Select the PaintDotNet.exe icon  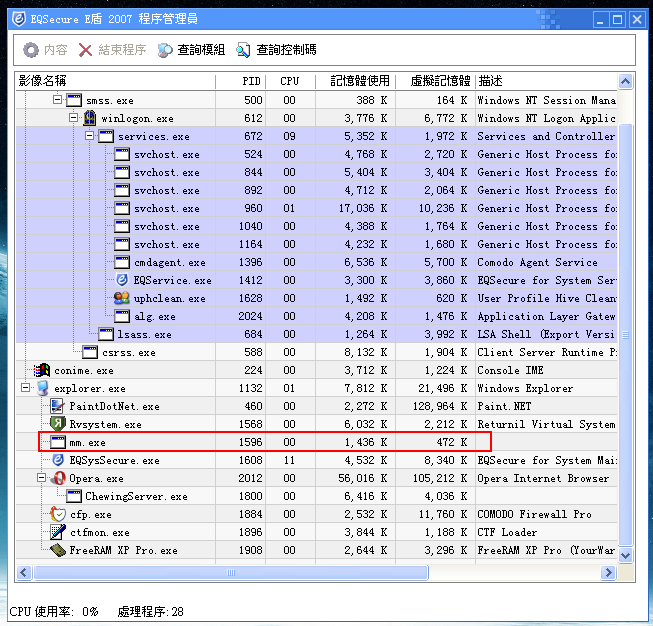(57, 406)
